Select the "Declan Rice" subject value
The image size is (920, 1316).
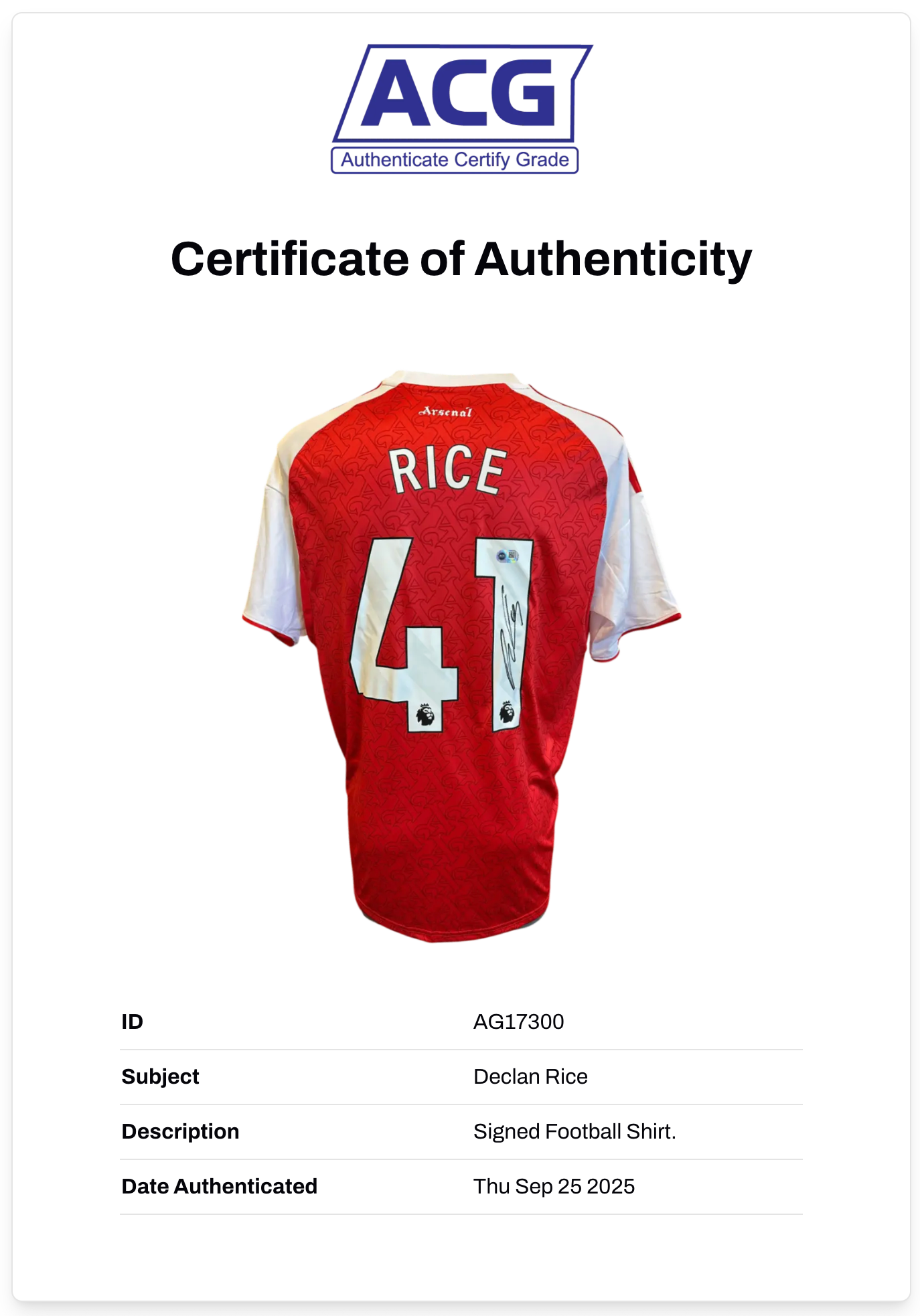(530, 1076)
